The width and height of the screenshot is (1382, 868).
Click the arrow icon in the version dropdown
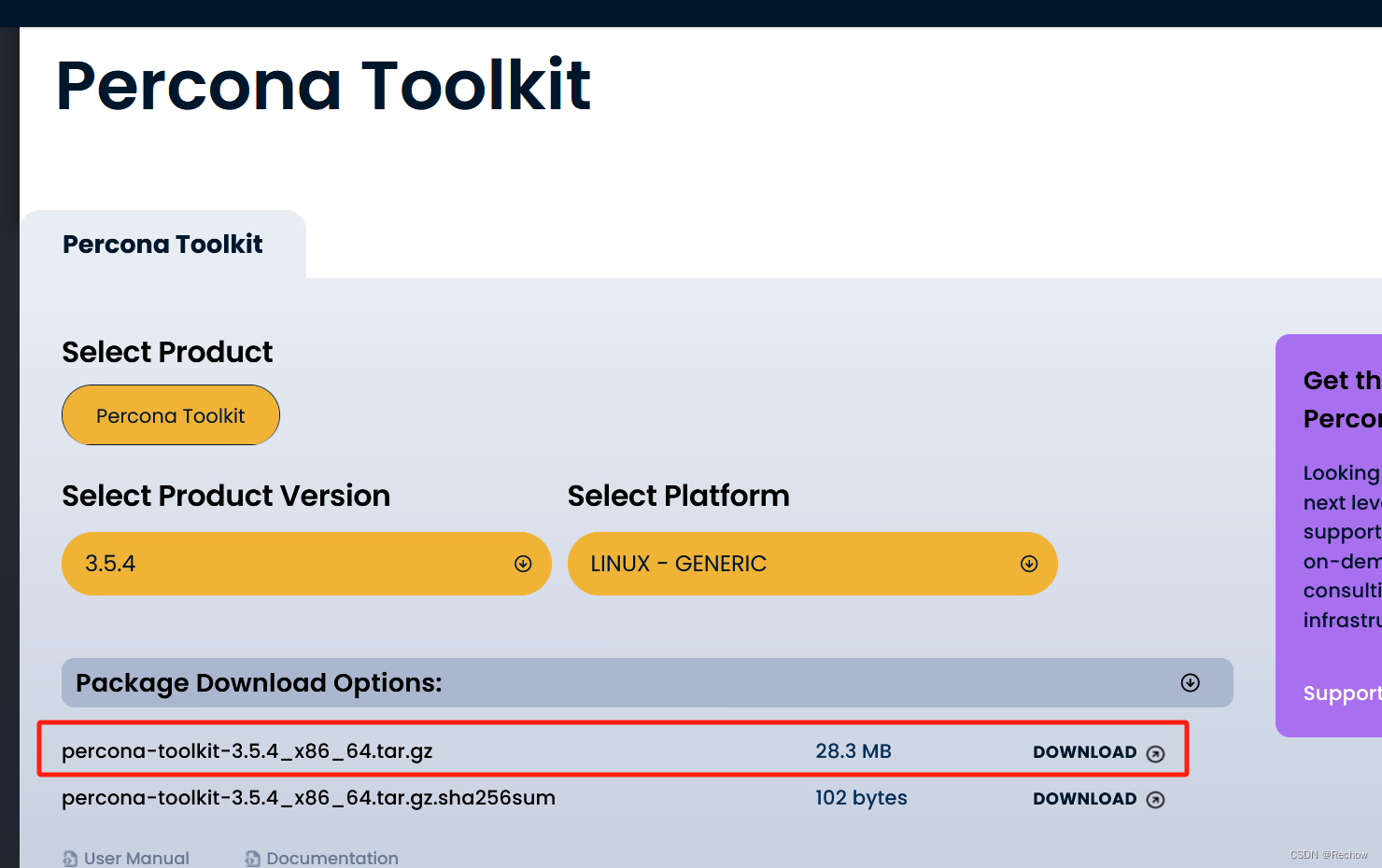tap(523, 564)
